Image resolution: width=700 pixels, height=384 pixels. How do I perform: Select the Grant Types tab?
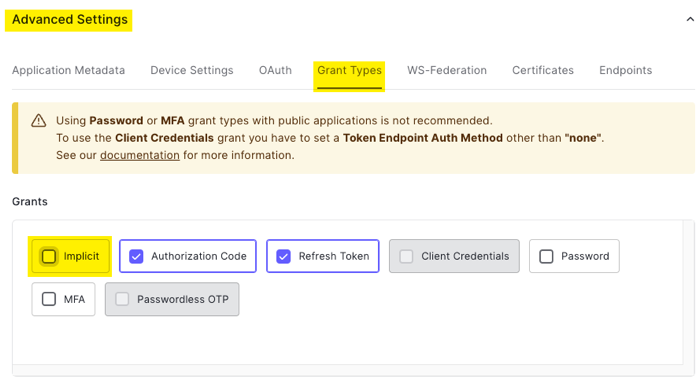click(350, 70)
